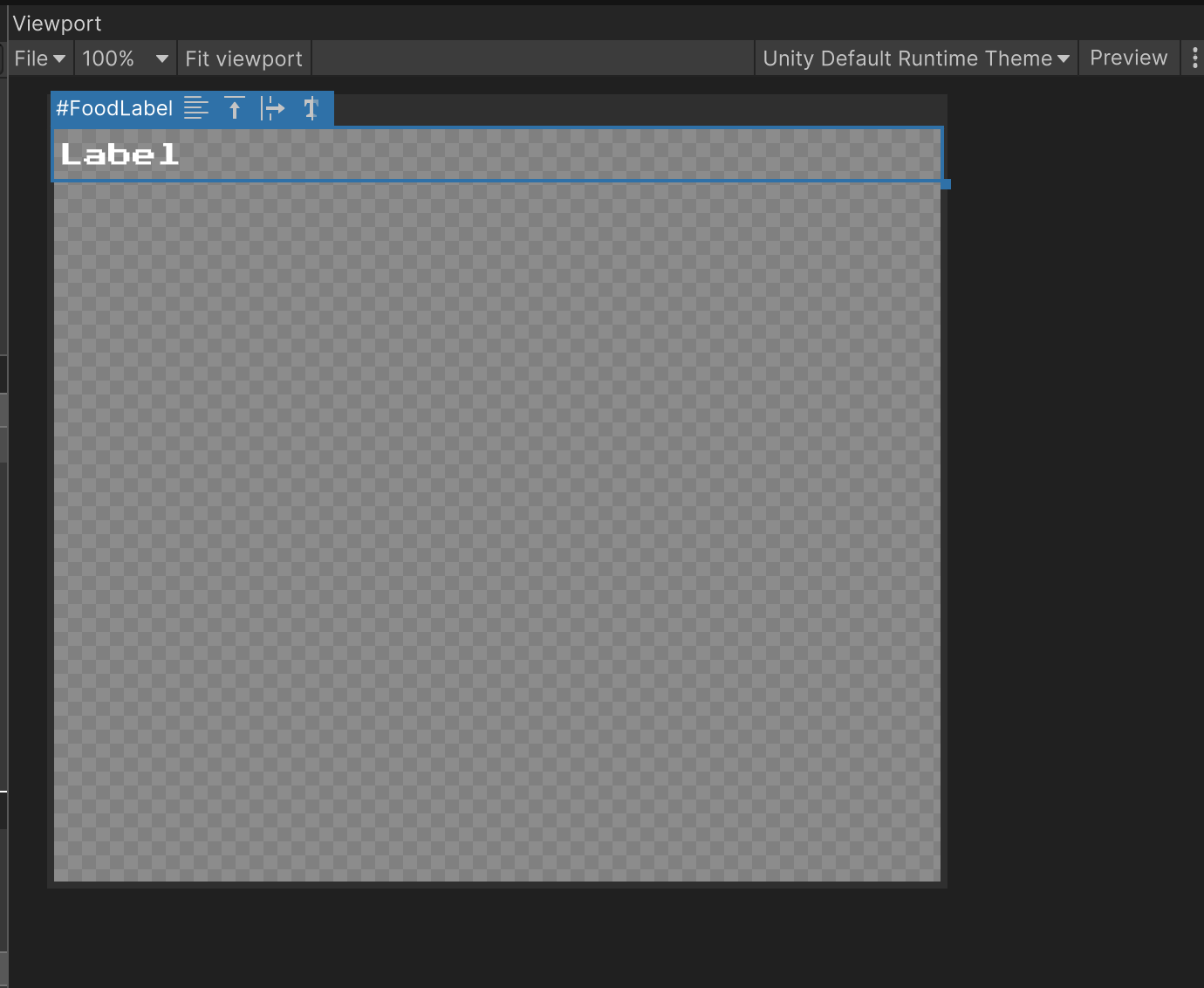The height and width of the screenshot is (988, 1204).
Task: Open the File dropdown menu
Action: (39, 58)
